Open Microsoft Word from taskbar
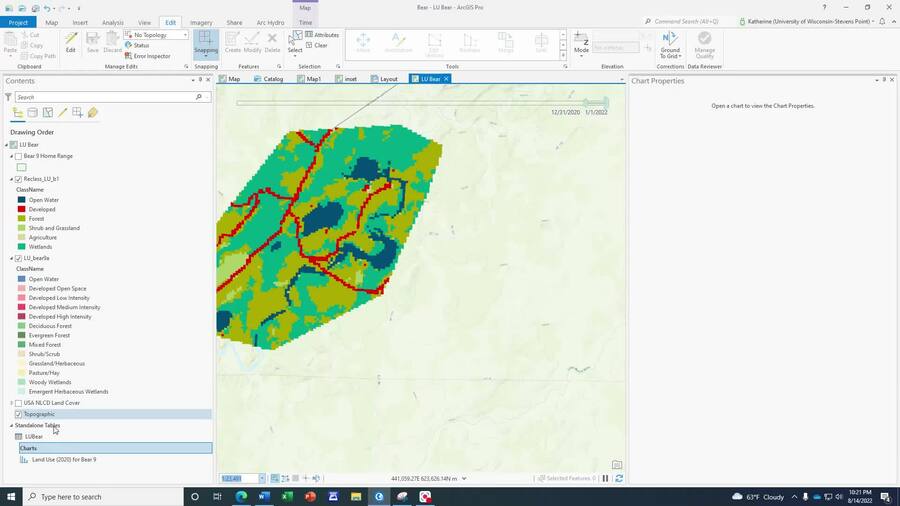900x506 pixels. pos(264,496)
